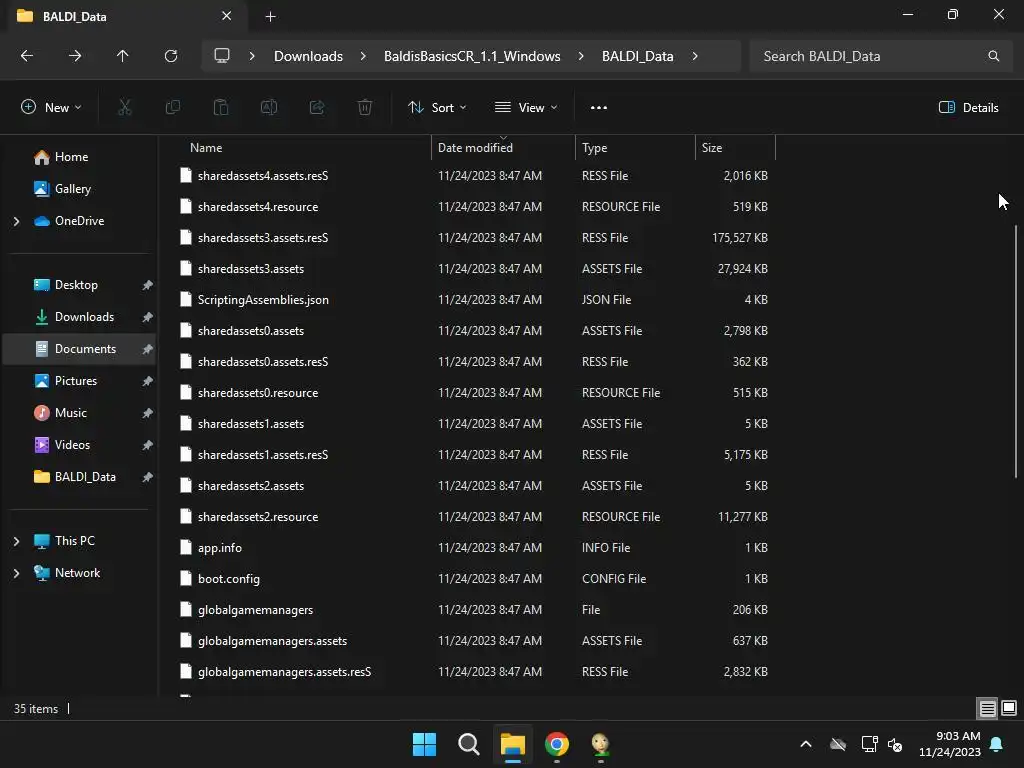
Task: Open clock and date in taskbar
Action: tap(950, 744)
